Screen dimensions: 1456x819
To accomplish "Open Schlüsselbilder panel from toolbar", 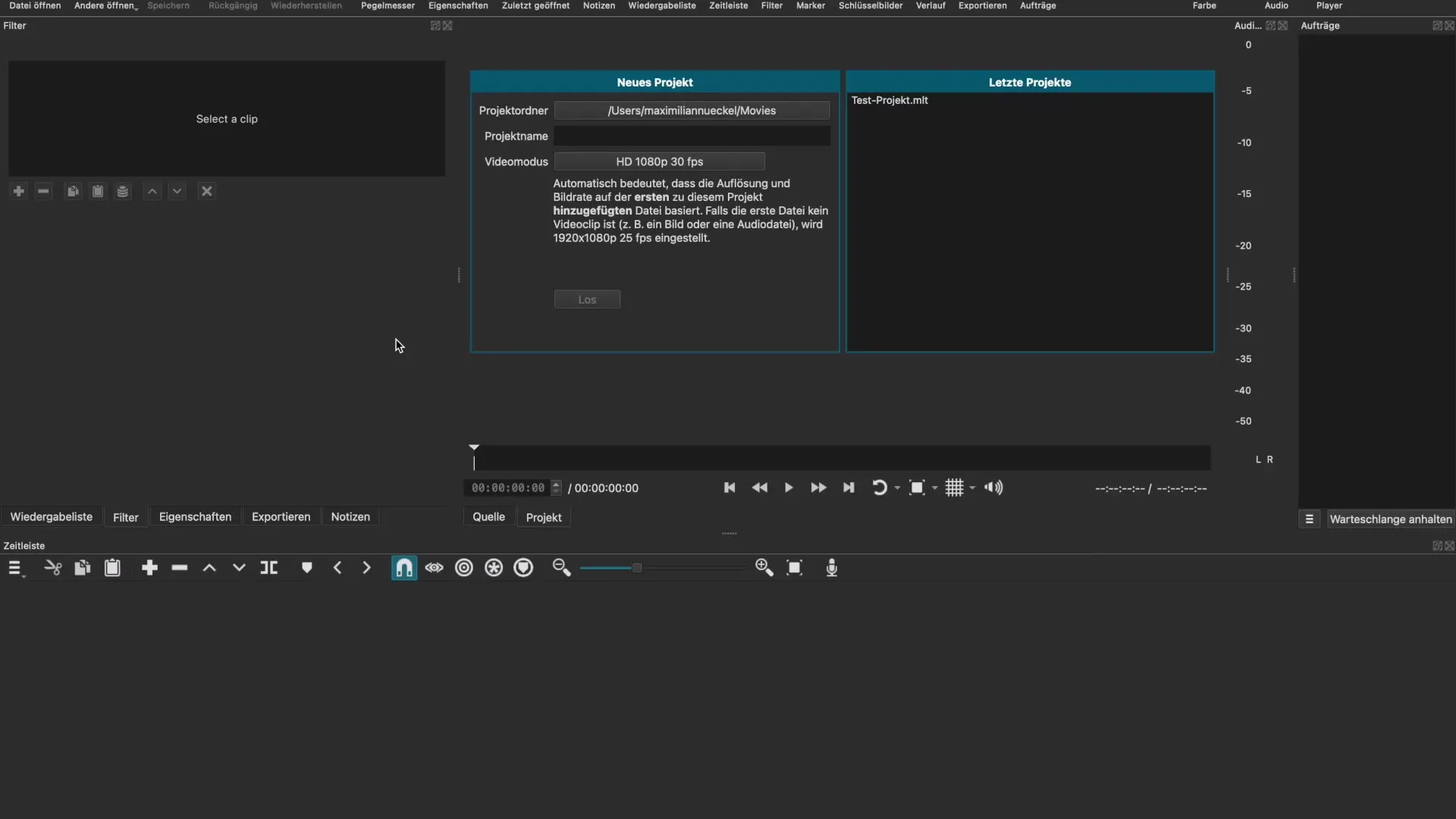I will pos(870,6).
